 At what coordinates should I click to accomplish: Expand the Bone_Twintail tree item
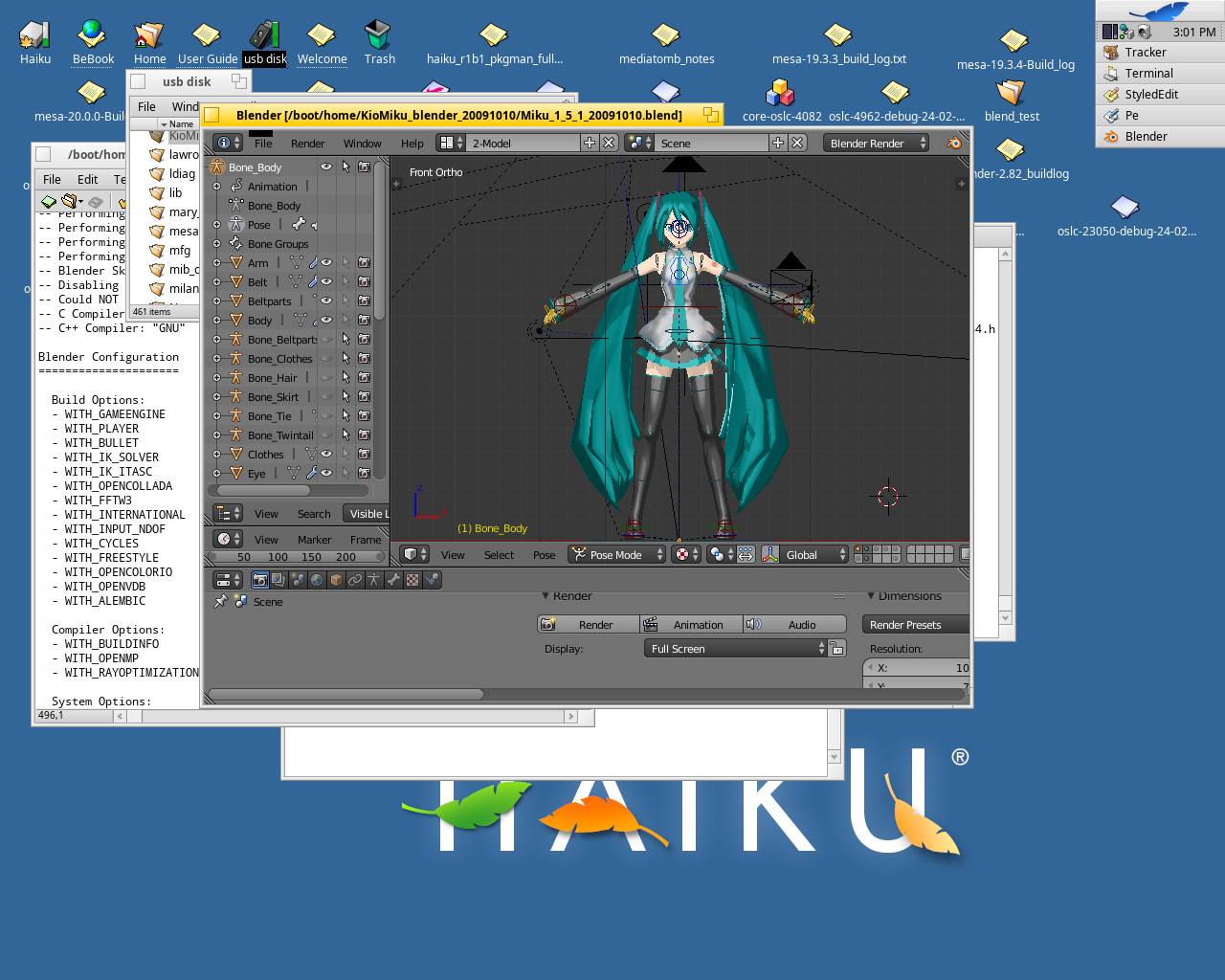pyautogui.click(x=217, y=435)
